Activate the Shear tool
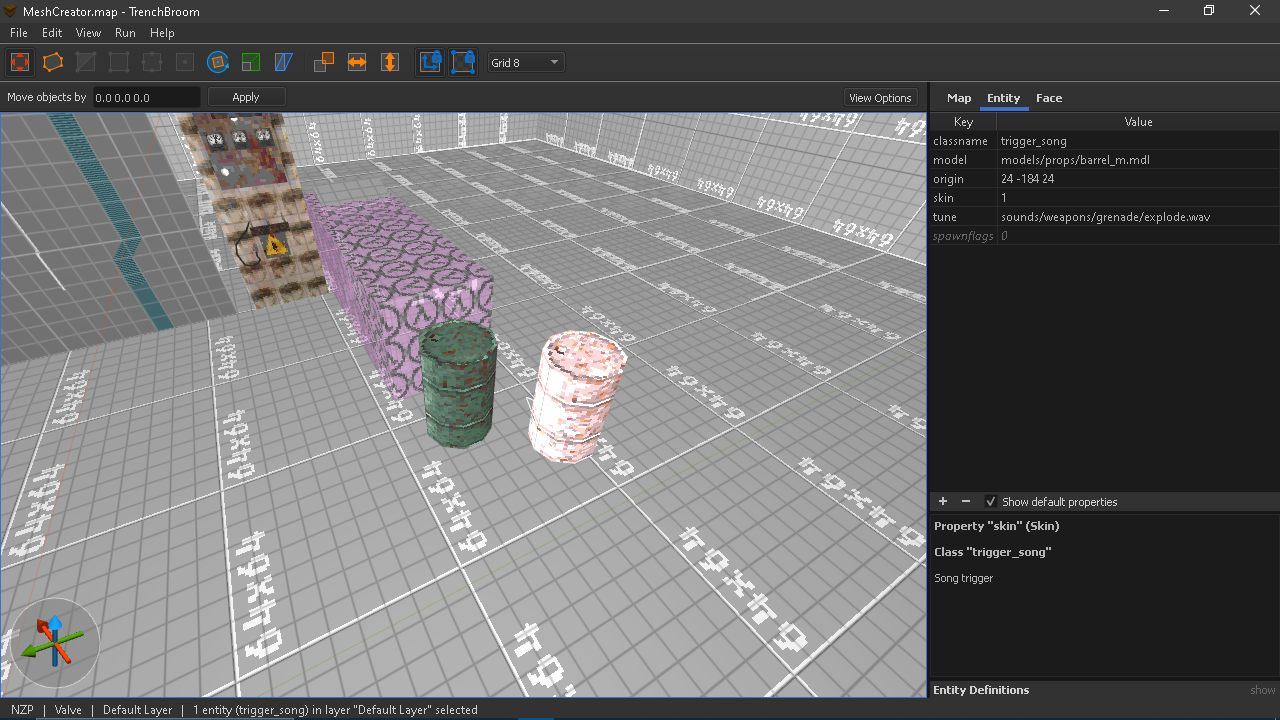This screenshot has width=1280, height=720. coord(284,62)
